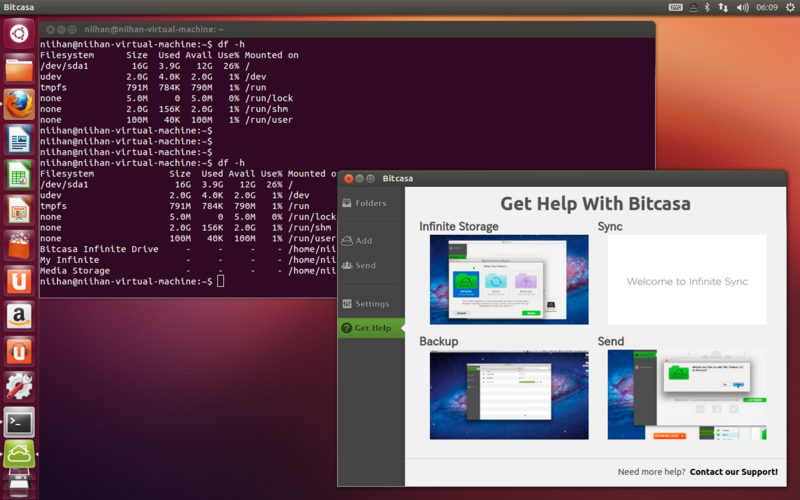The width and height of the screenshot is (800, 500).
Task: Open the cloud indicator in top panel
Action: [693, 7]
